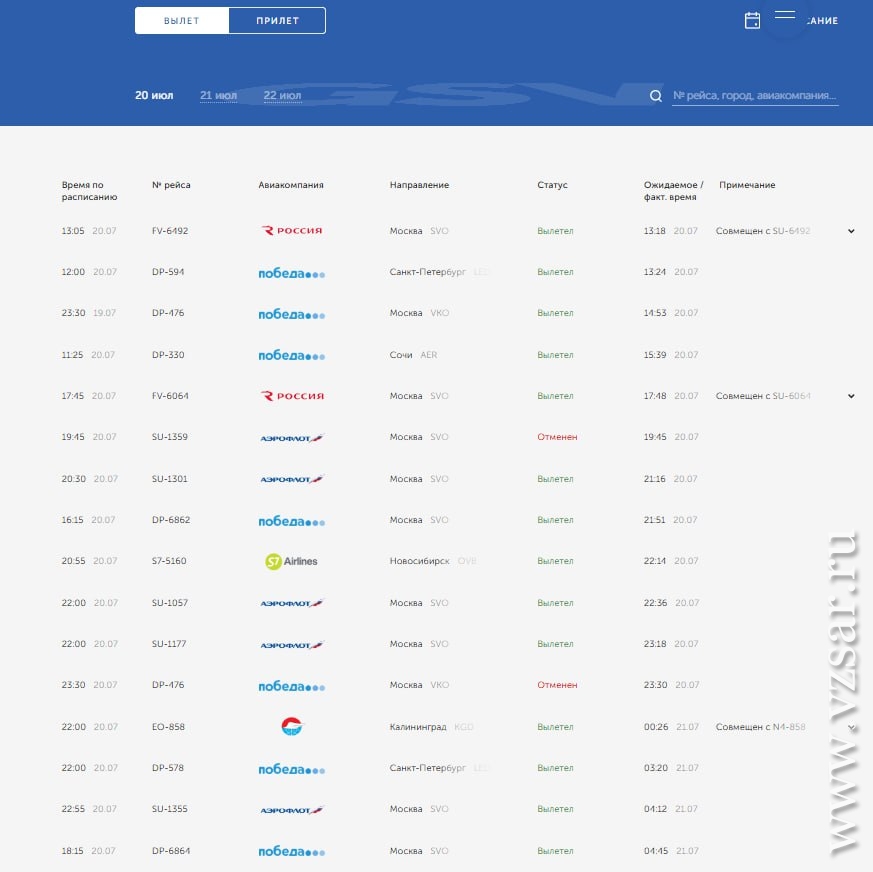Focus the flight number search field
This screenshot has width=873, height=872.
[x=755, y=96]
